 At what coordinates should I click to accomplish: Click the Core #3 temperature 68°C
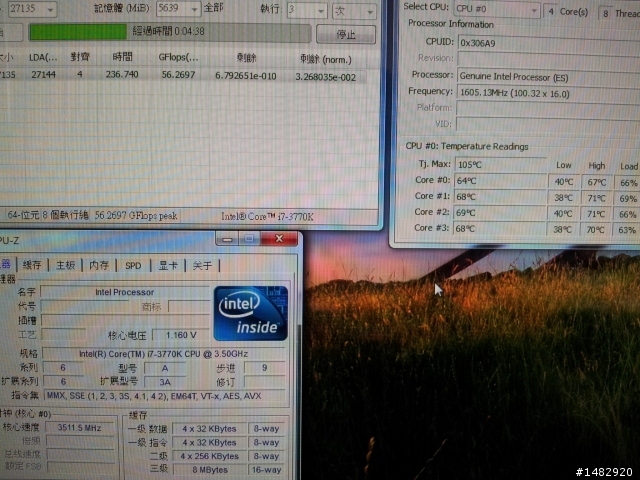(499, 229)
